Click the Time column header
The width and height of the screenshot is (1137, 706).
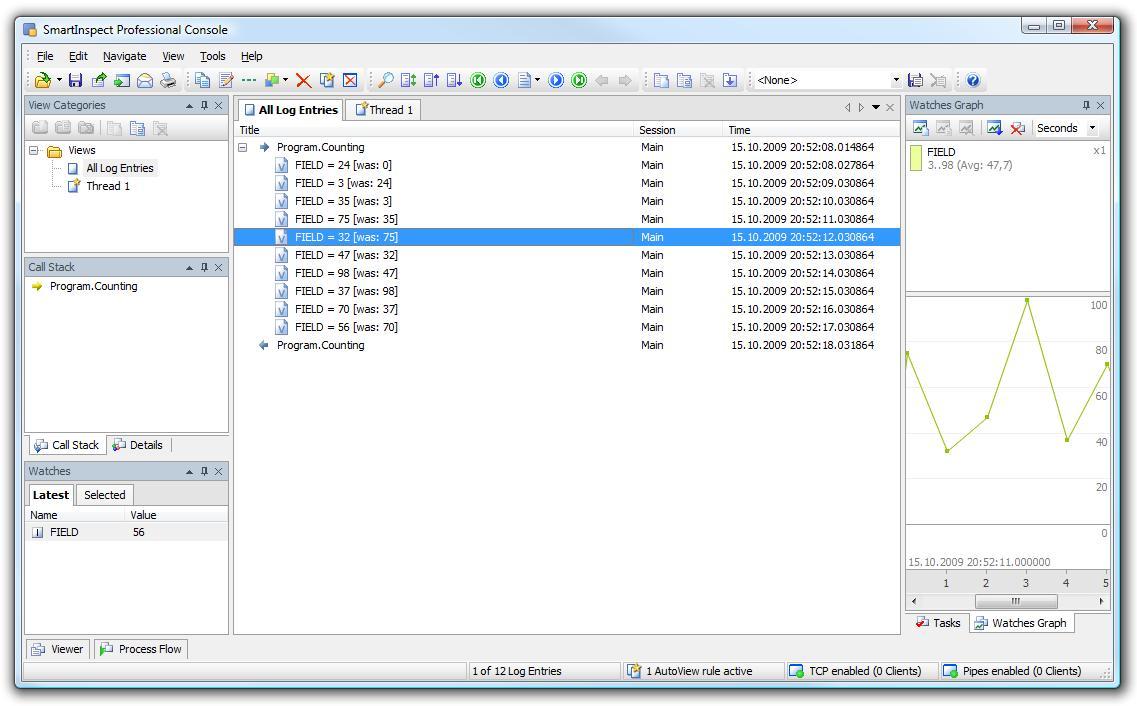[812, 130]
